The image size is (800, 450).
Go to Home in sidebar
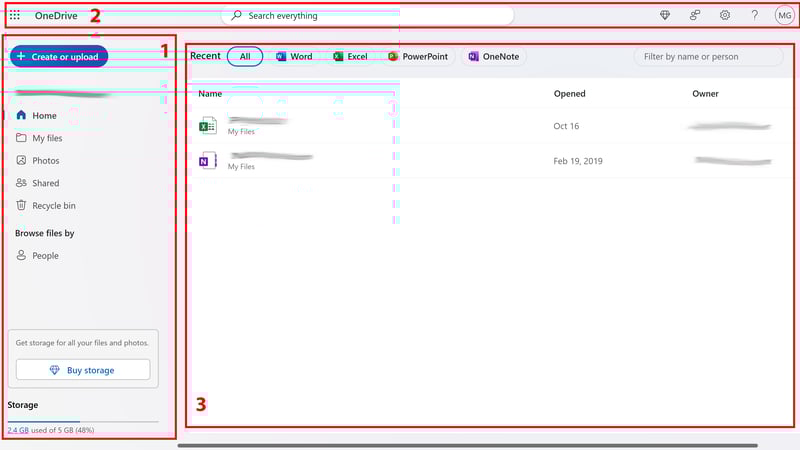point(44,115)
